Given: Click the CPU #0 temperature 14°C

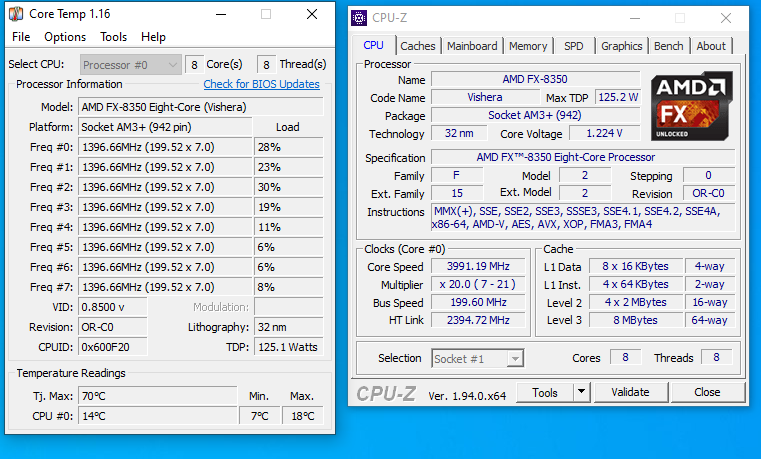Looking at the screenshot, I should pyautogui.click(x=158, y=416).
